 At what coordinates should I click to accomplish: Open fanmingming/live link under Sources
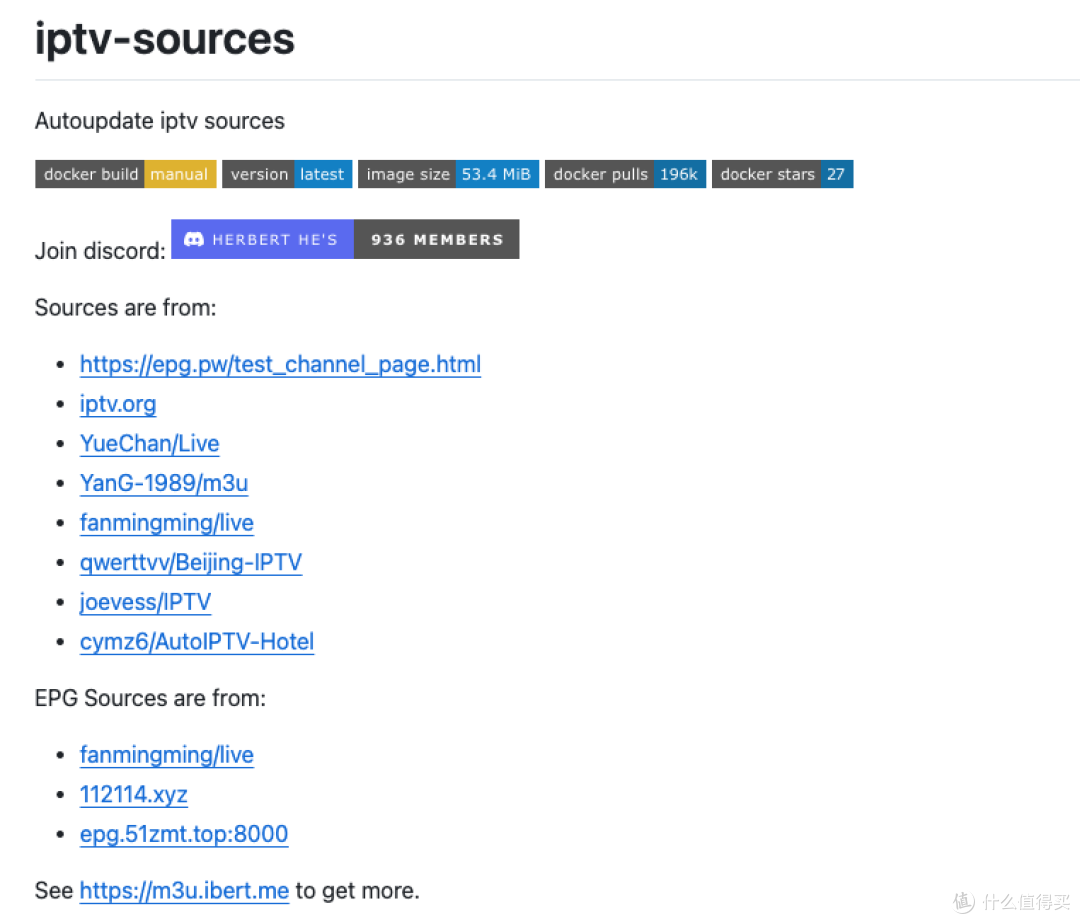pos(167,523)
